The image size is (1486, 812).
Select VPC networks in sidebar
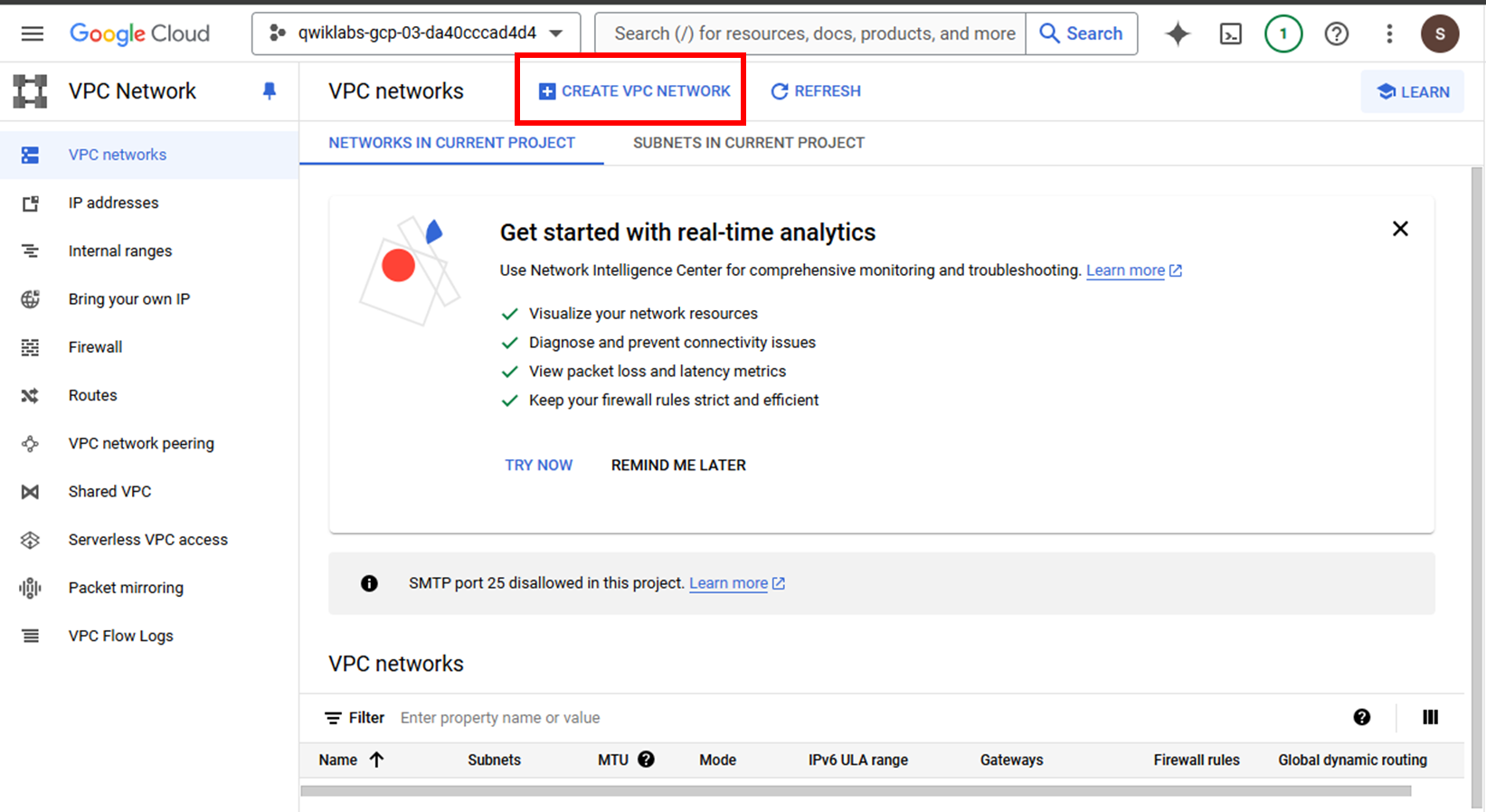pos(149,155)
